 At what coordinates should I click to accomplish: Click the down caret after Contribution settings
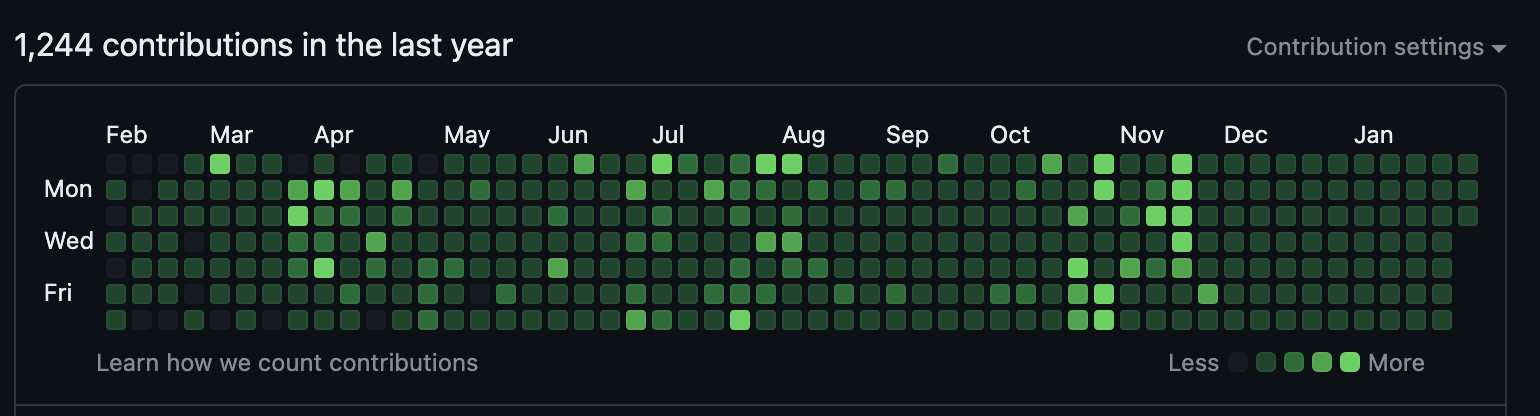(1498, 48)
